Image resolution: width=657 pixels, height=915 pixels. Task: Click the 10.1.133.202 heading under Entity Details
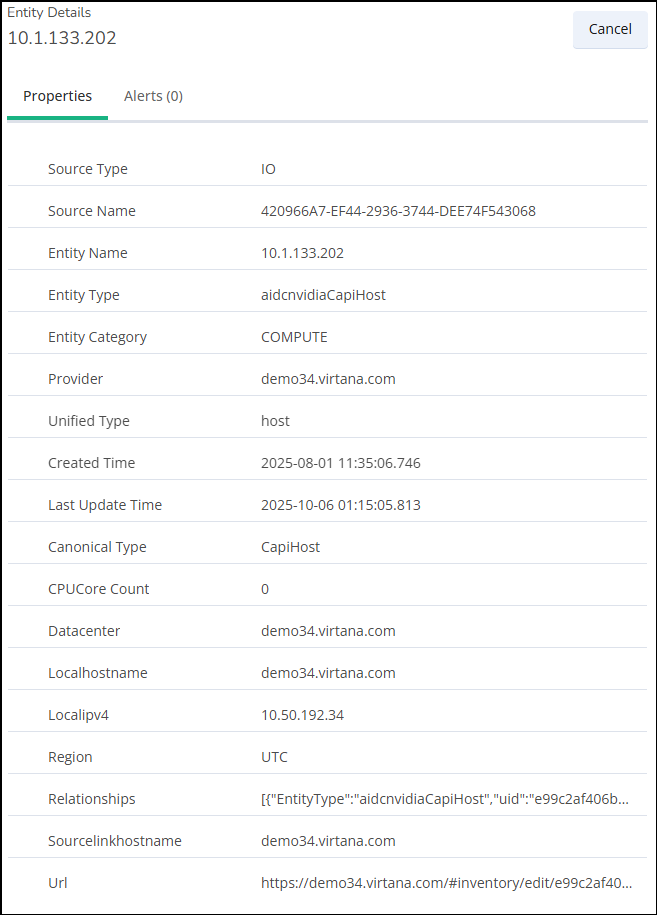[x=62, y=38]
